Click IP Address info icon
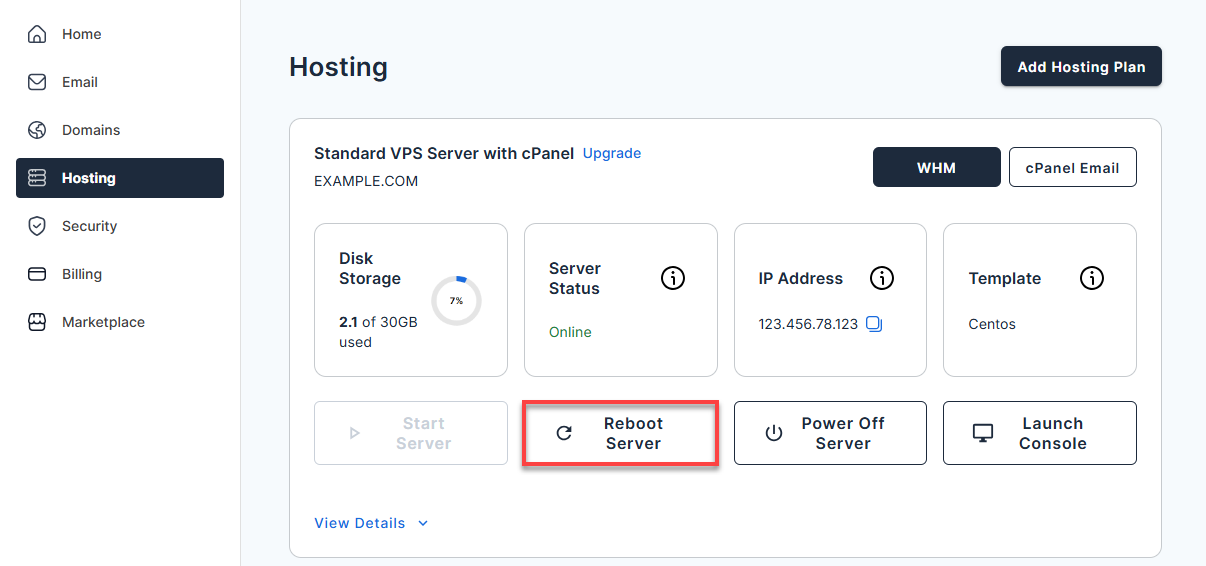1206x566 pixels. (x=881, y=278)
